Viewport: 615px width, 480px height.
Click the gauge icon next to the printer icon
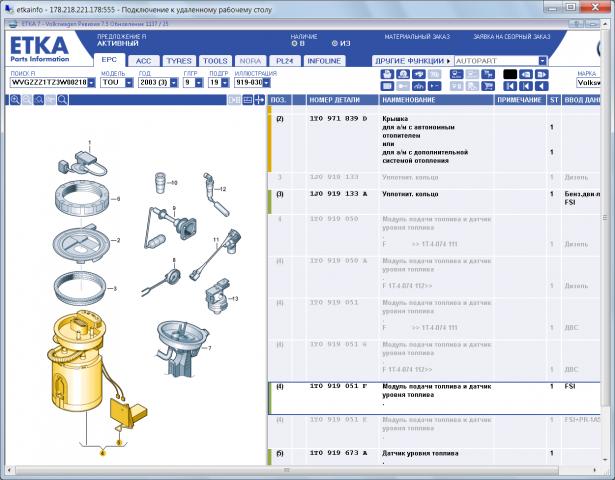[x=403, y=74]
